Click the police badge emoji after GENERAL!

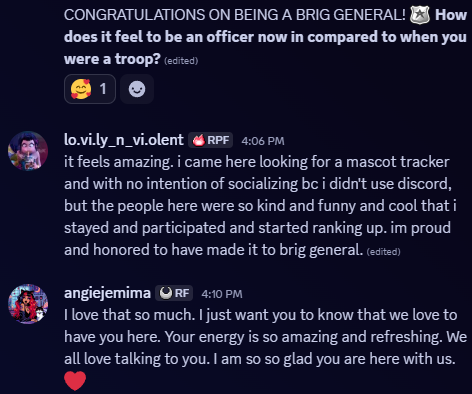pos(419,15)
